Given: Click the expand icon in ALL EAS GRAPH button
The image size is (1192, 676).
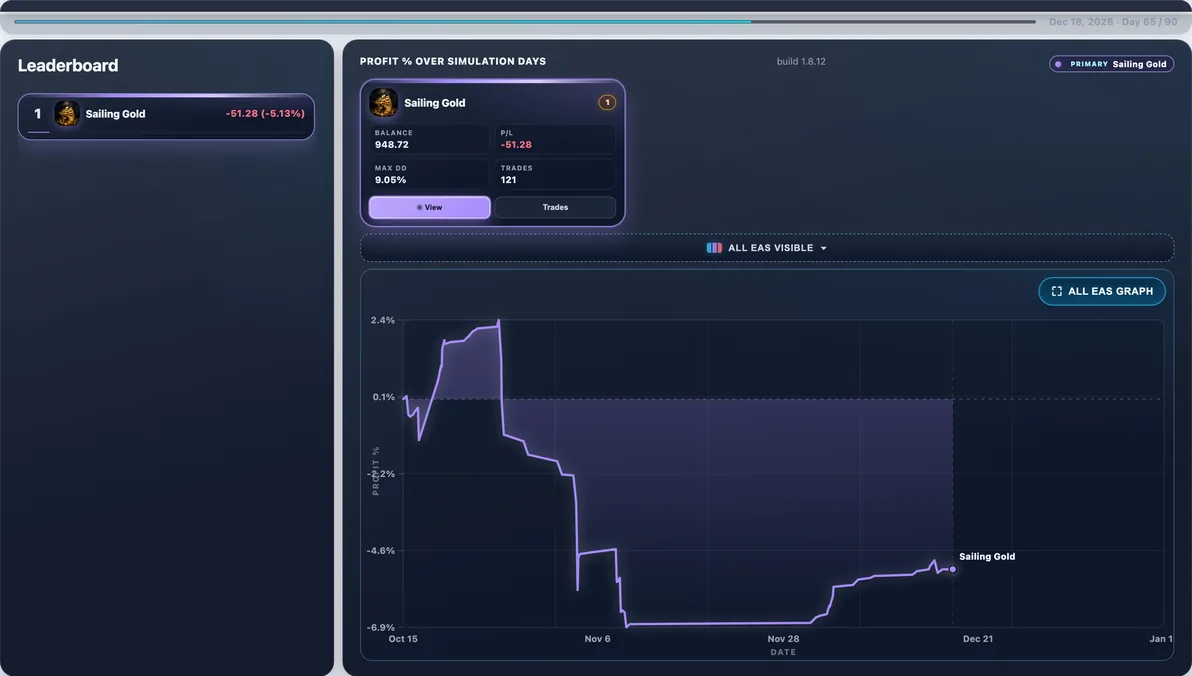Looking at the screenshot, I should pyautogui.click(x=1057, y=291).
